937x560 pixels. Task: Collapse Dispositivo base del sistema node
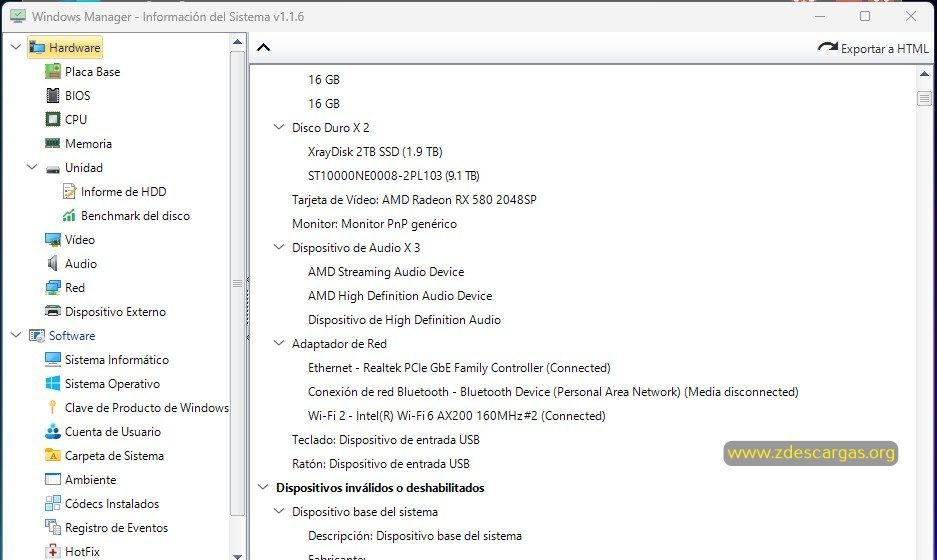point(278,511)
